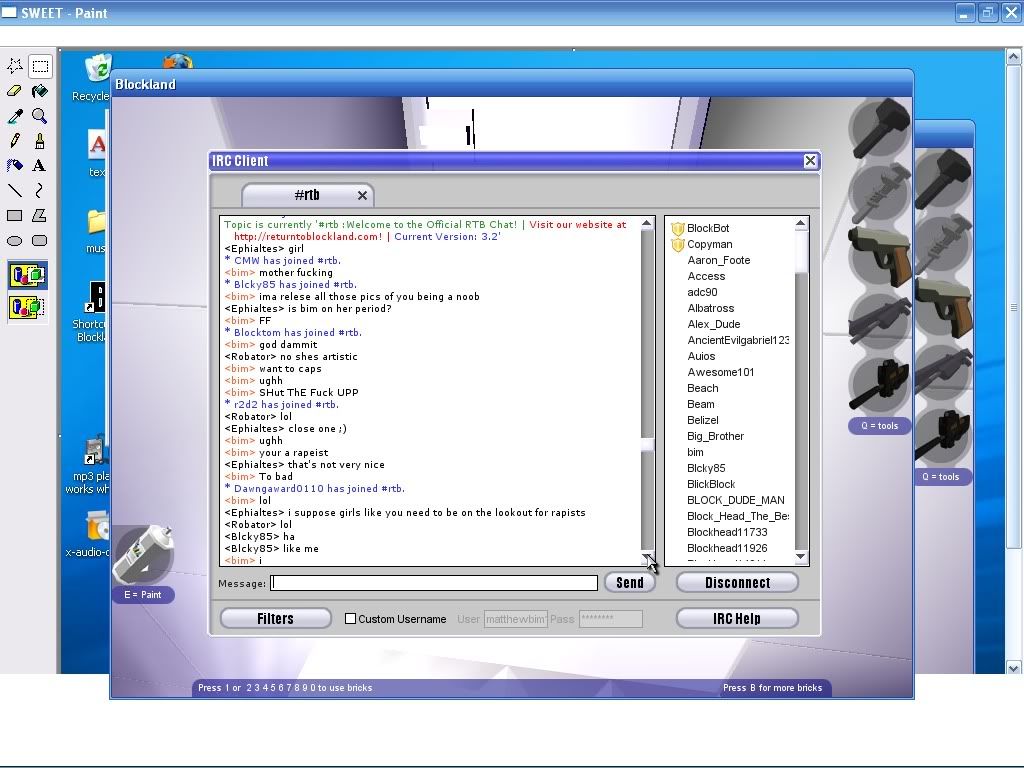Click the Pass password field
1024x768 pixels.
click(x=611, y=619)
